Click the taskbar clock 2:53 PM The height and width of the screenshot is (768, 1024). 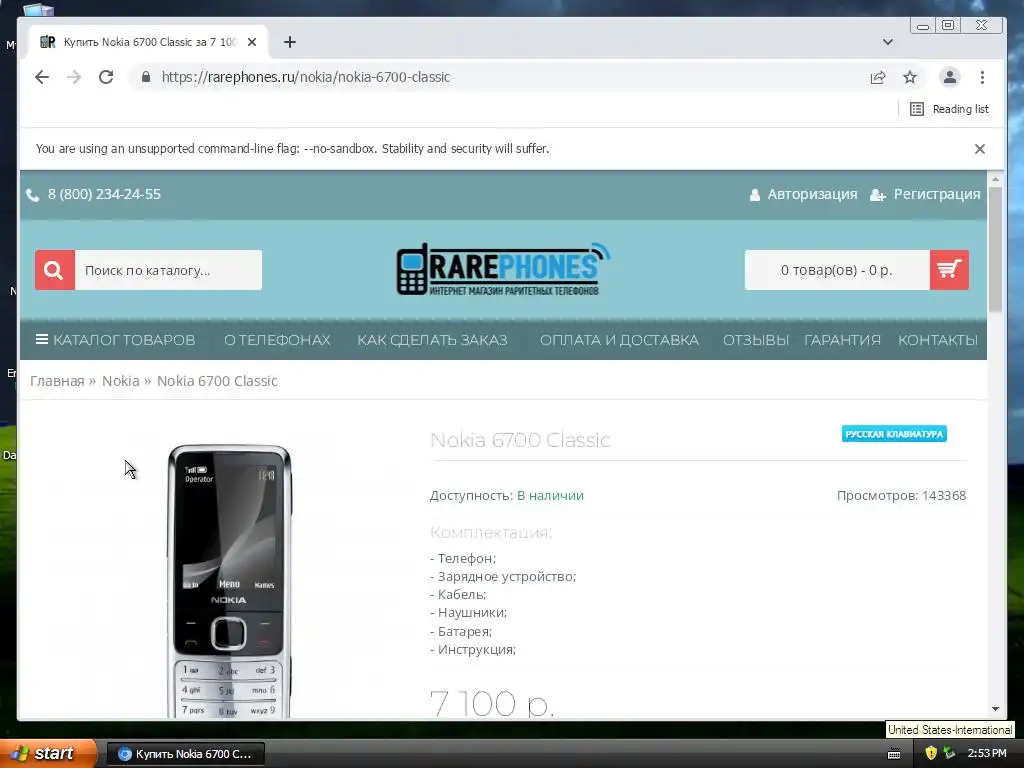pyautogui.click(x=987, y=754)
